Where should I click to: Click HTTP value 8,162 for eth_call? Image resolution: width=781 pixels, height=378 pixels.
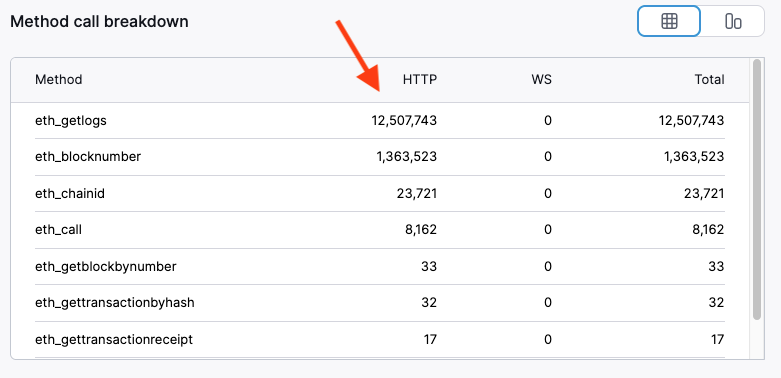pyautogui.click(x=421, y=230)
